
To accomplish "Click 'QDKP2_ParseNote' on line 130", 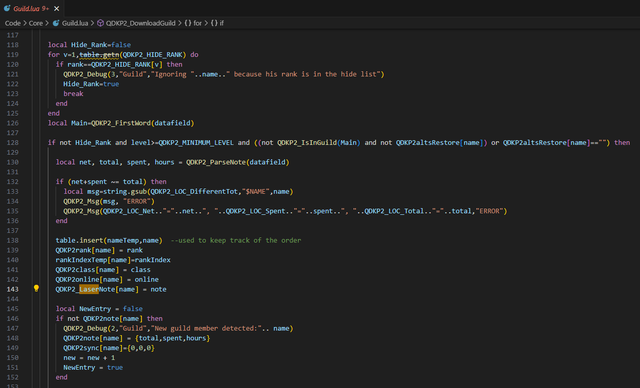I will pyautogui.click(x=216, y=162).
